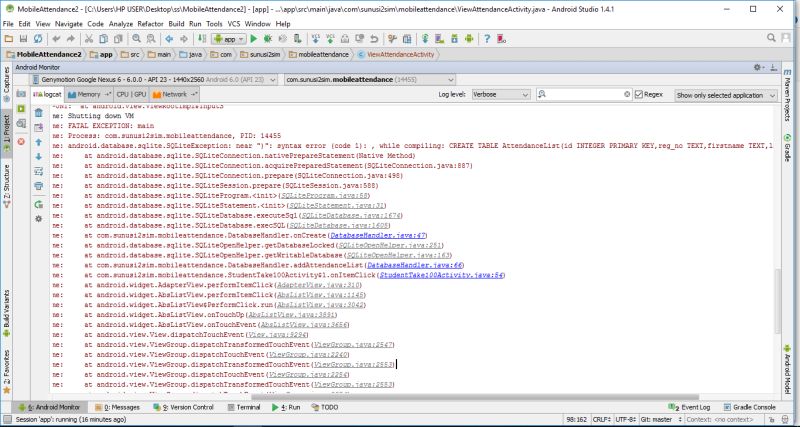Click the Help question mark icon
800x427 pixels.
pyautogui.click(x=487, y=39)
